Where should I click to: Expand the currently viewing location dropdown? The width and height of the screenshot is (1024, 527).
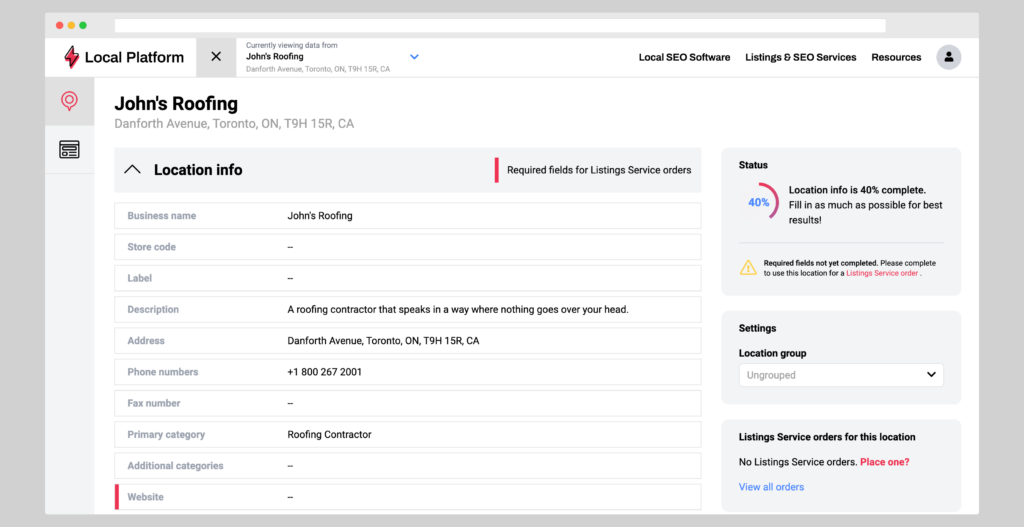click(x=414, y=57)
